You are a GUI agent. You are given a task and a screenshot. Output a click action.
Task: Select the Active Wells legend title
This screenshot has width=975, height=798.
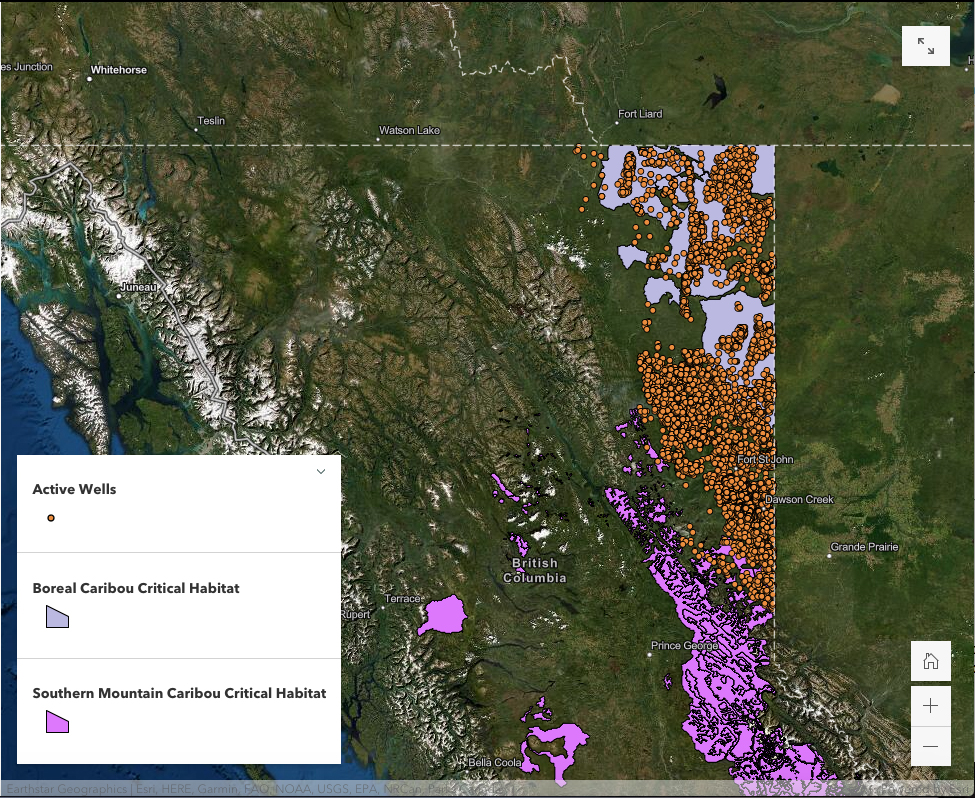[74, 489]
